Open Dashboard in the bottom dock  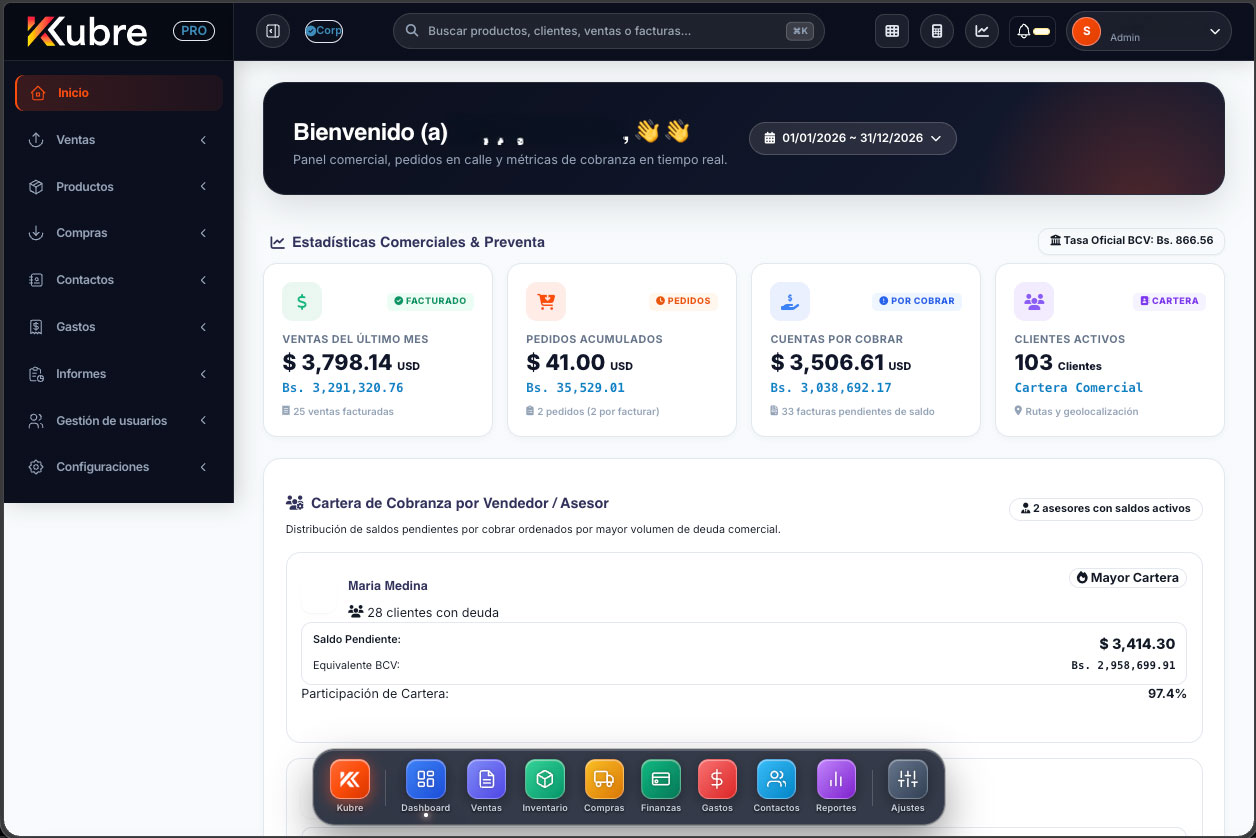pos(426,780)
